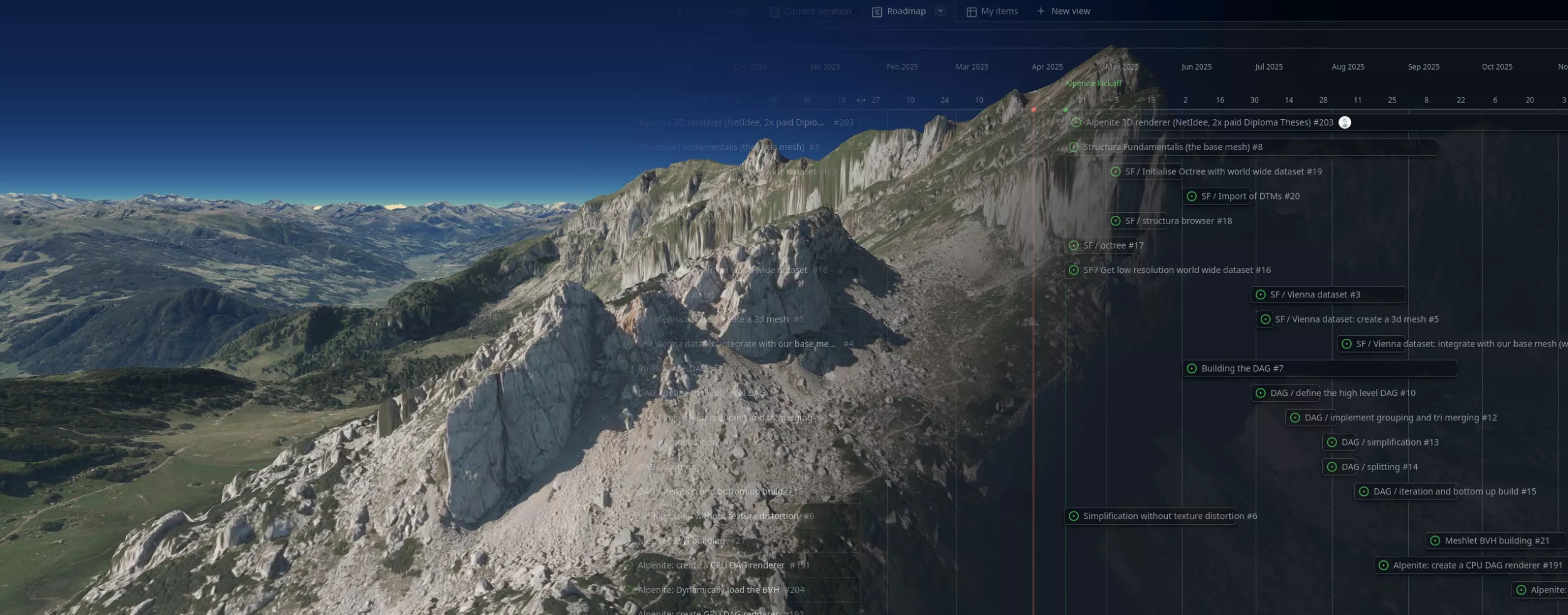The width and height of the screenshot is (1568, 615).
Task: Click the status icon on SF / Vienna dataset #3
Action: (1261, 294)
